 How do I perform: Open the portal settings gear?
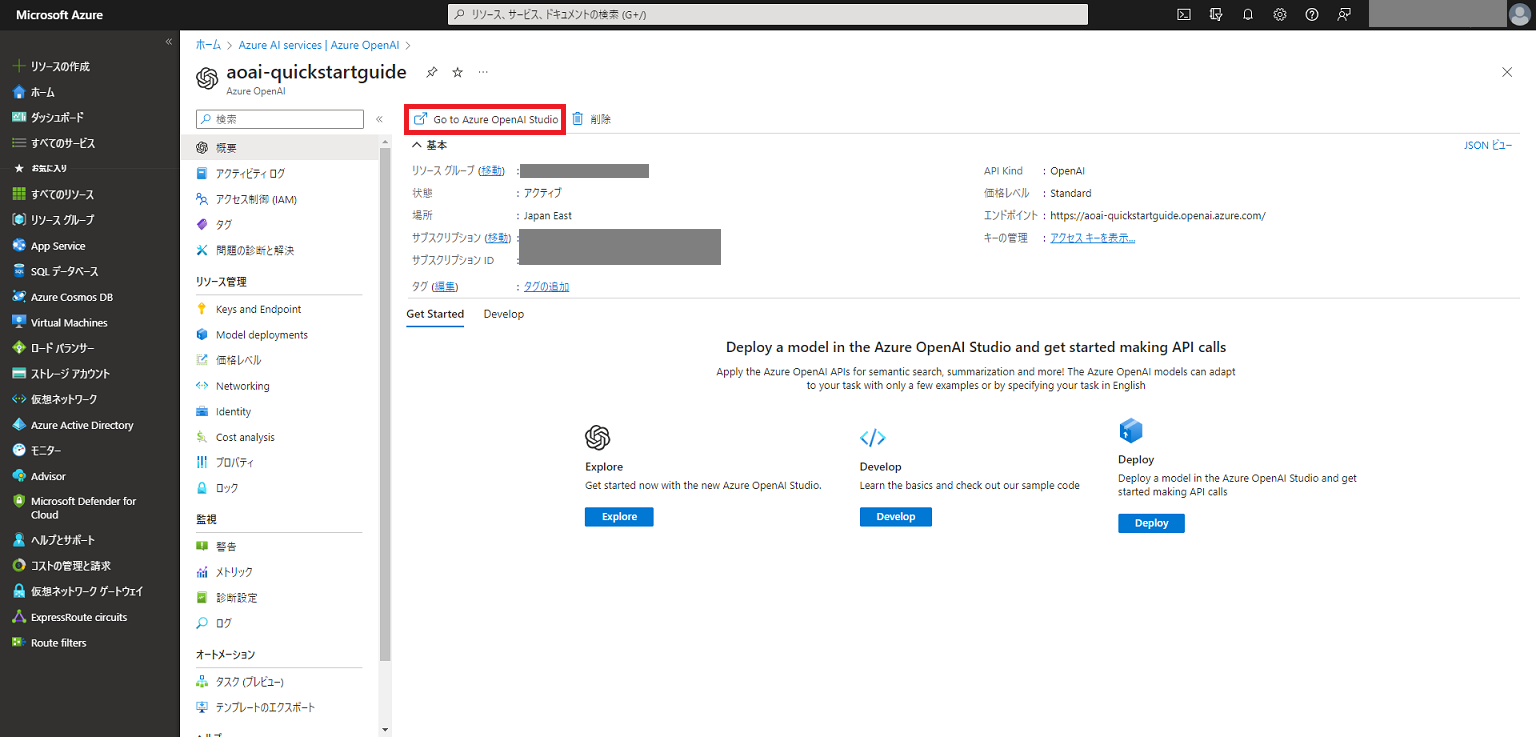click(1280, 15)
